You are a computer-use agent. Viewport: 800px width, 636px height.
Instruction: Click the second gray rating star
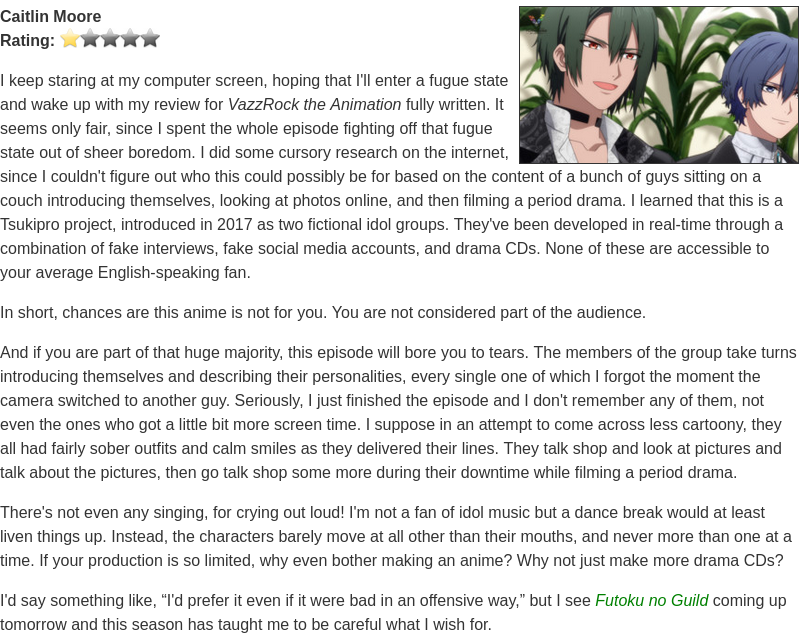pos(90,38)
